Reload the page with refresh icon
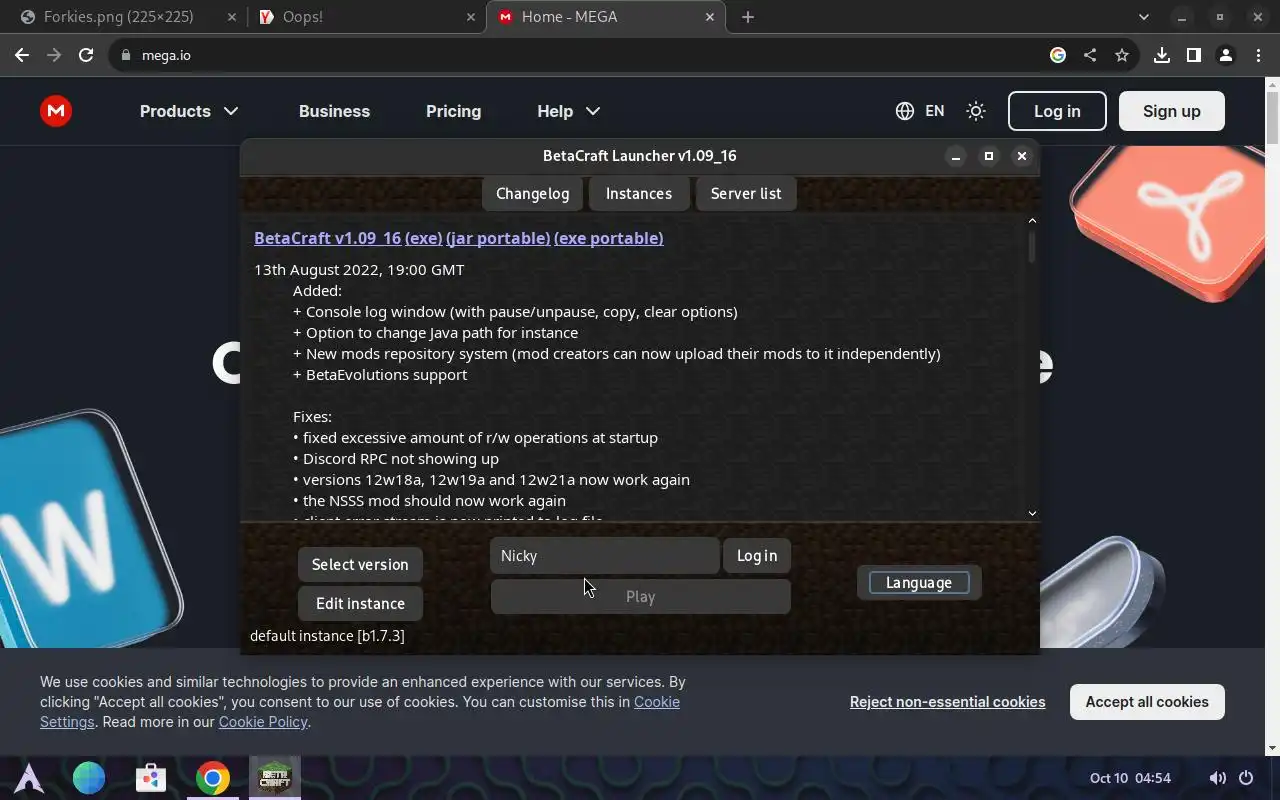The width and height of the screenshot is (1280, 800). pyautogui.click(x=86, y=55)
